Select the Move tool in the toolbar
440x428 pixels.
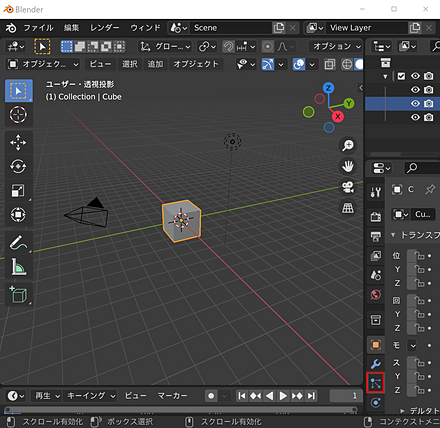click(x=18, y=143)
